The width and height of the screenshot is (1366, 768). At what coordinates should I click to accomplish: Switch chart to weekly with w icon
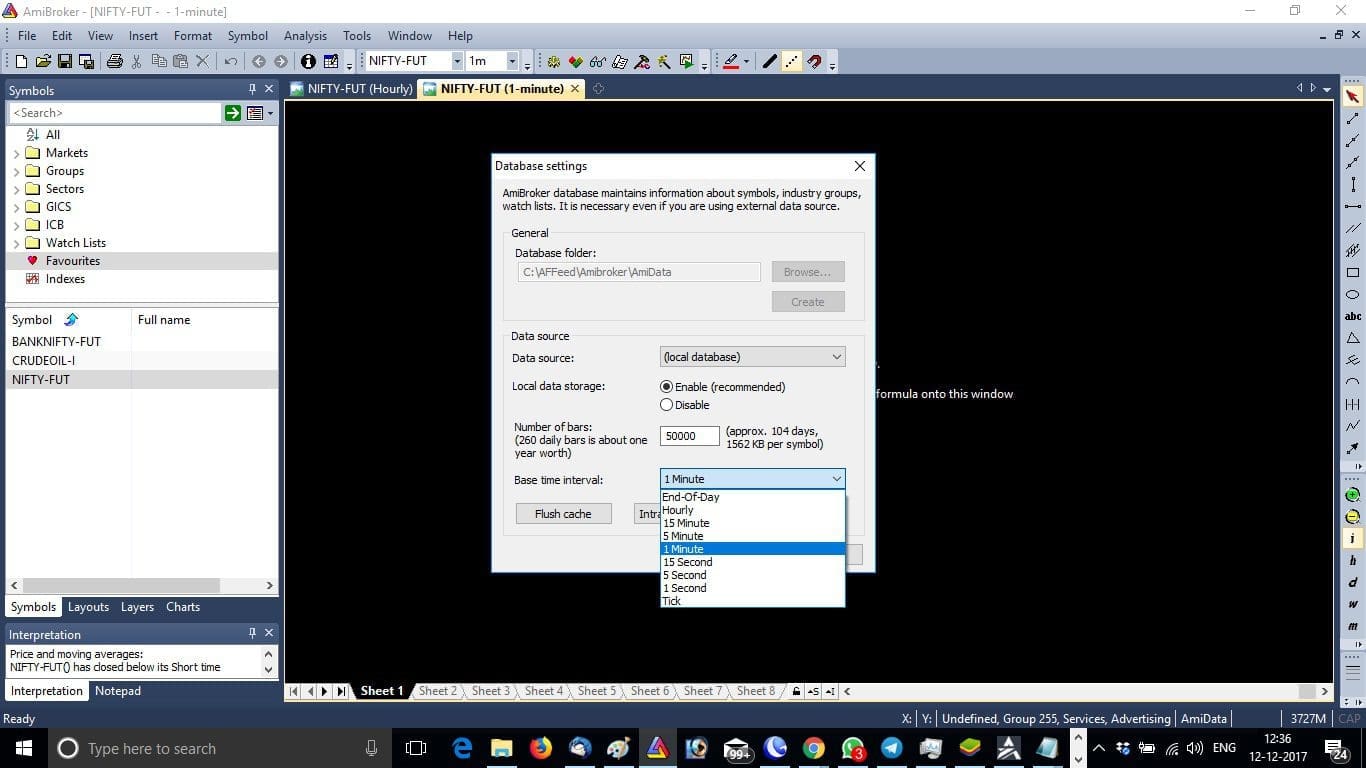1353,604
